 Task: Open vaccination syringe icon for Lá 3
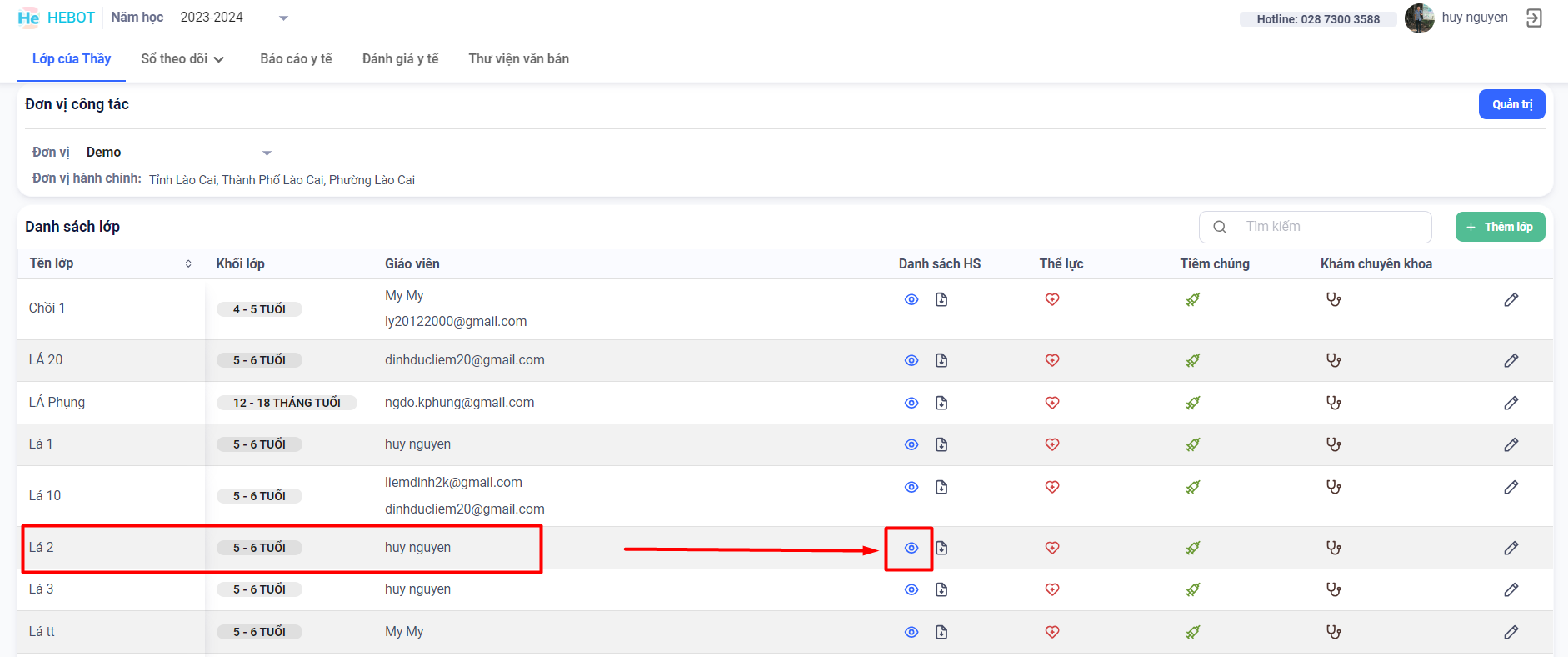(1193, 589)
